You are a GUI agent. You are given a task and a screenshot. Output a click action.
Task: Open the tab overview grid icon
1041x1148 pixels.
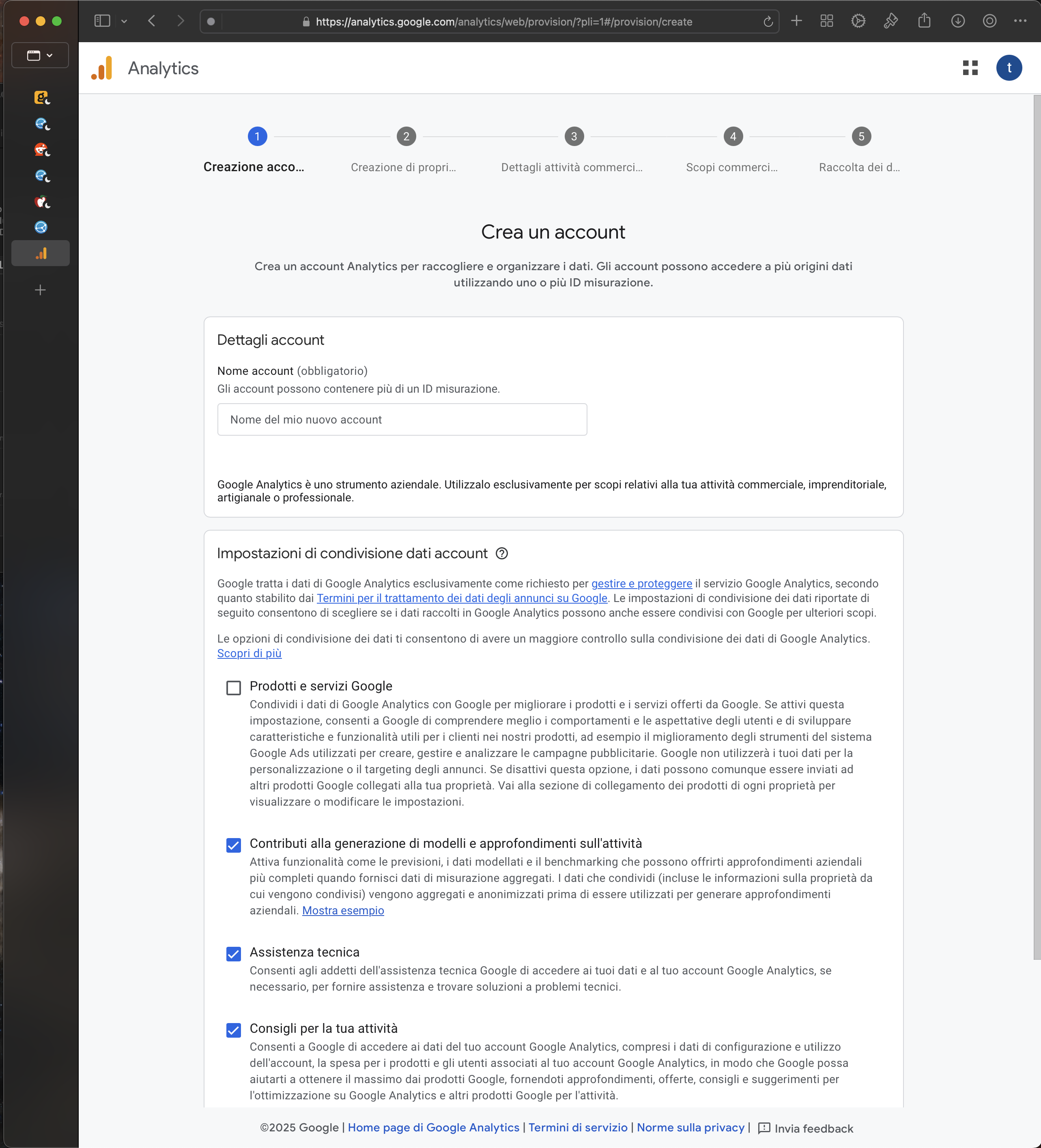pos(826,21)
